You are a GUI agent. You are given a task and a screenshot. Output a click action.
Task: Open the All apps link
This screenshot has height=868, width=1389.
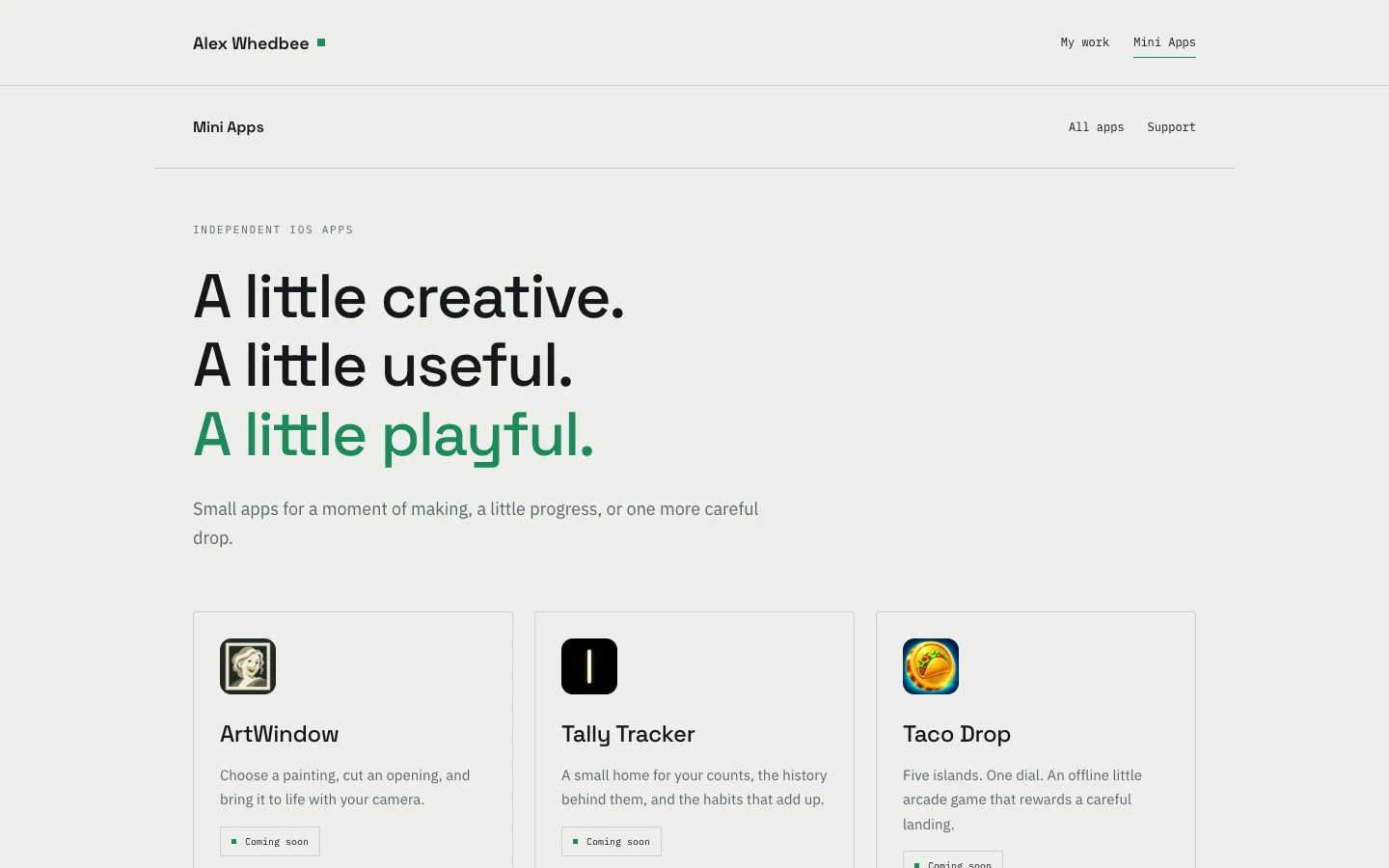click(1096, 127)
